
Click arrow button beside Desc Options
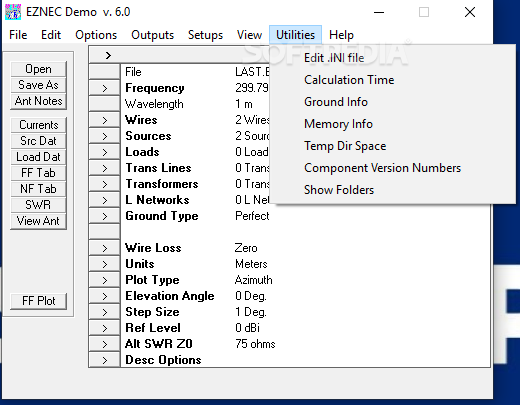pyautogui.click(x=105, y=360)
